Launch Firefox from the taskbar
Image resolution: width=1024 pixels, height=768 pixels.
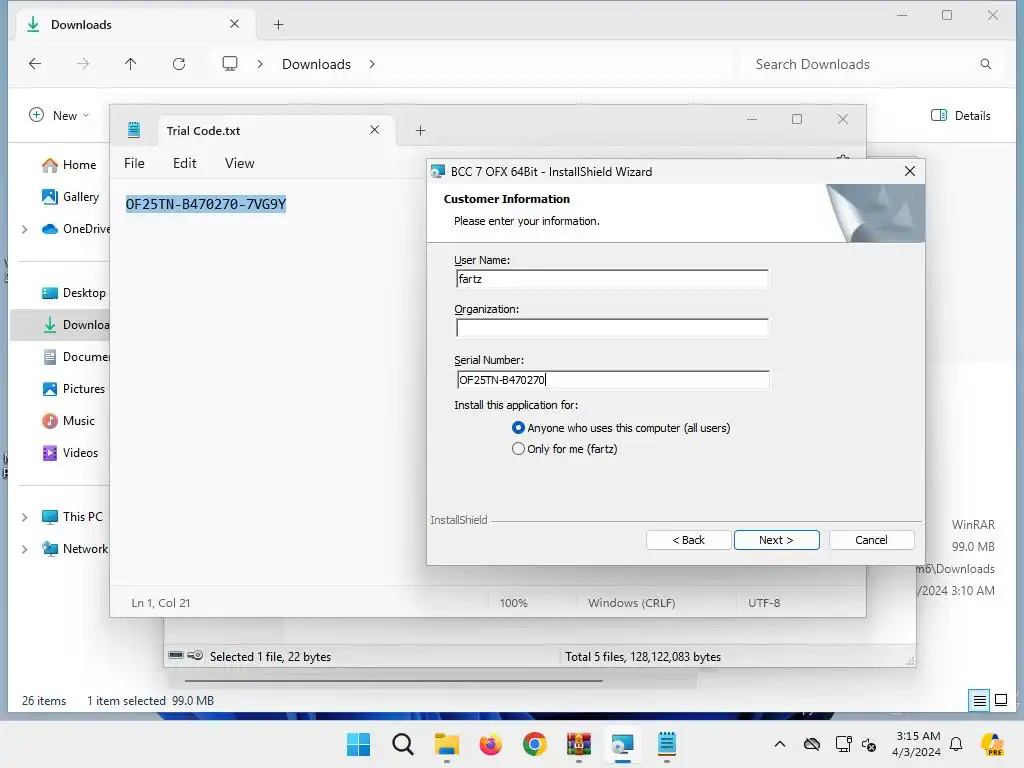tap(490, 744)
